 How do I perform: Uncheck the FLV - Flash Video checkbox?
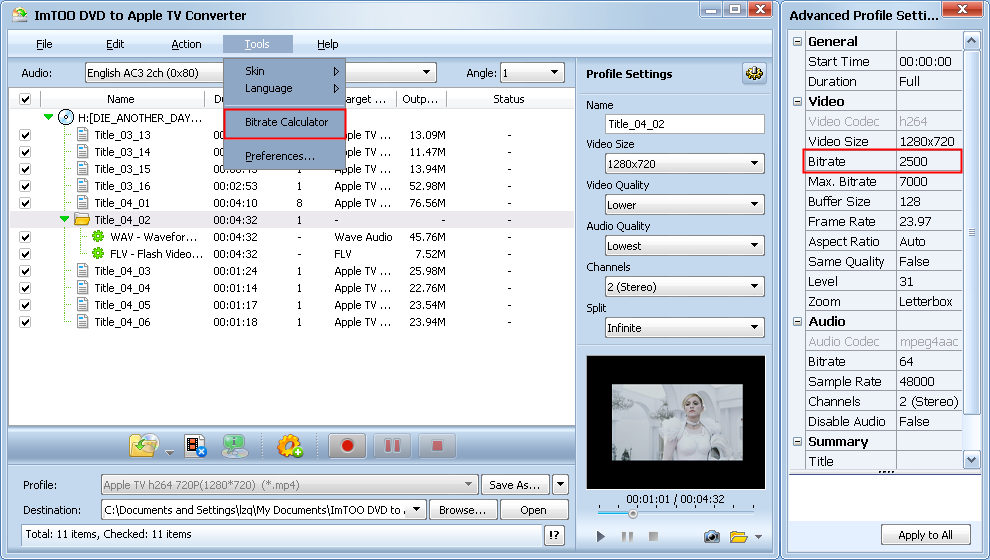(25, 254)
